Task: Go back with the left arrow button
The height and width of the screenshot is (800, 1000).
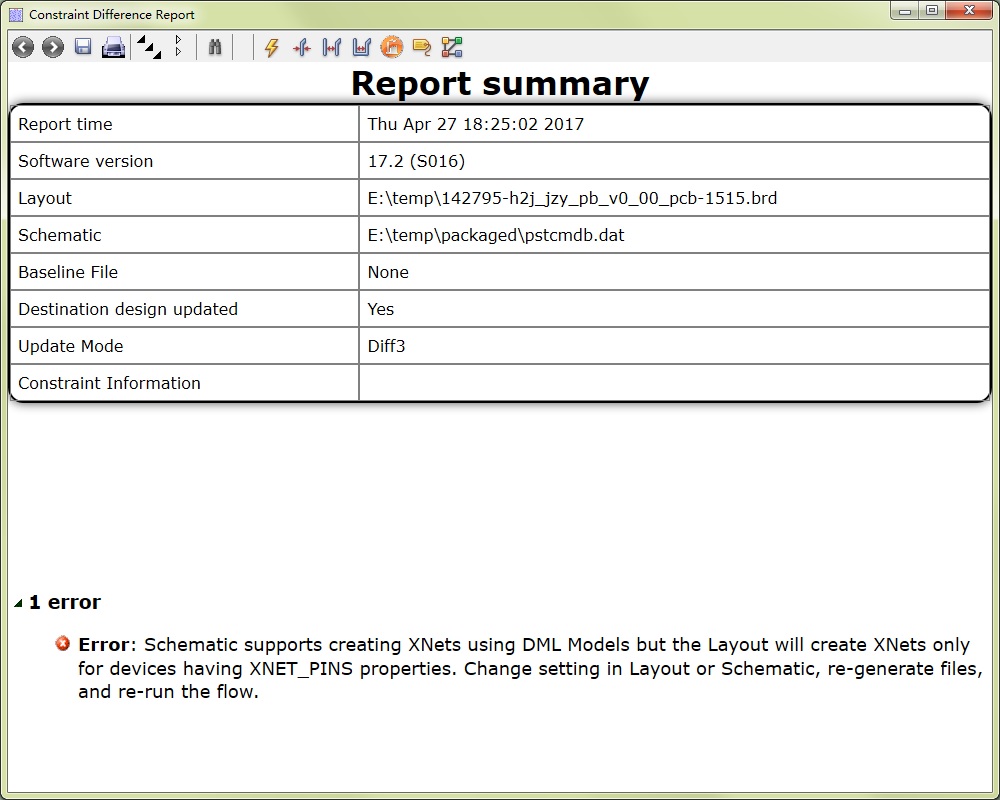Action: tap(23, 47)
